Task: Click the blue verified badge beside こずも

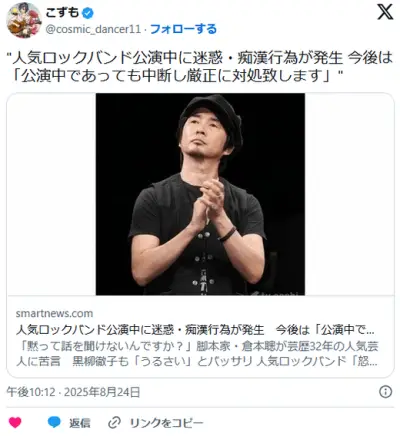Action: click(x=88, y=13)
